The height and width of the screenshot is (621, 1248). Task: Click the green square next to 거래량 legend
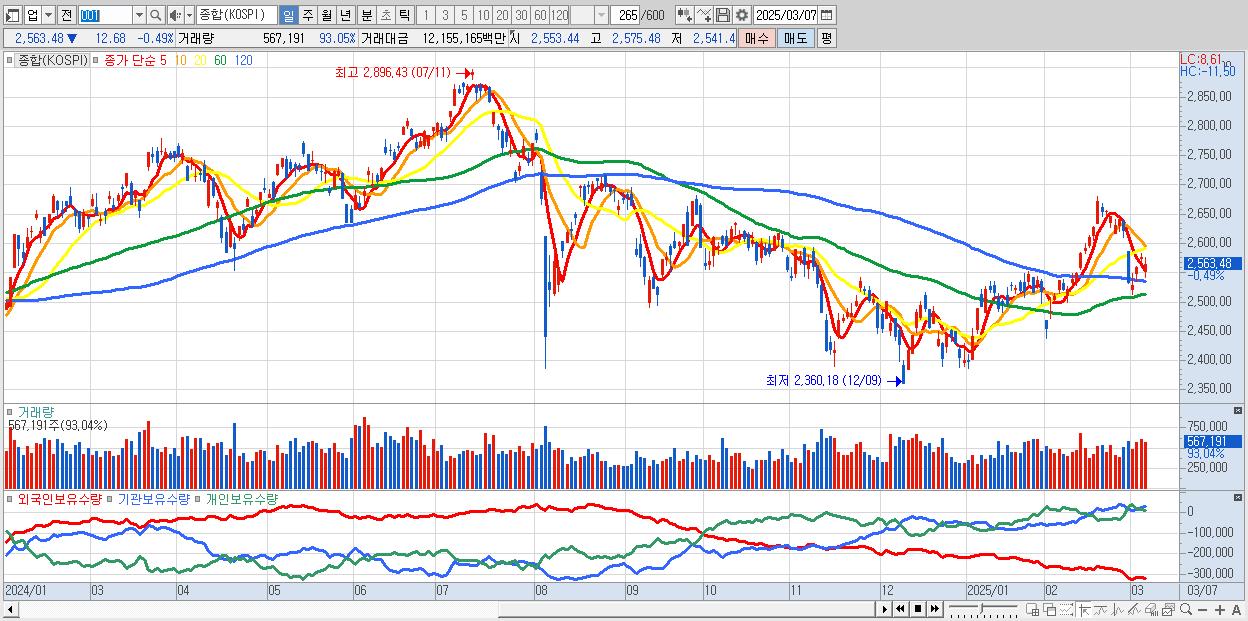click(x=10, y=412)
